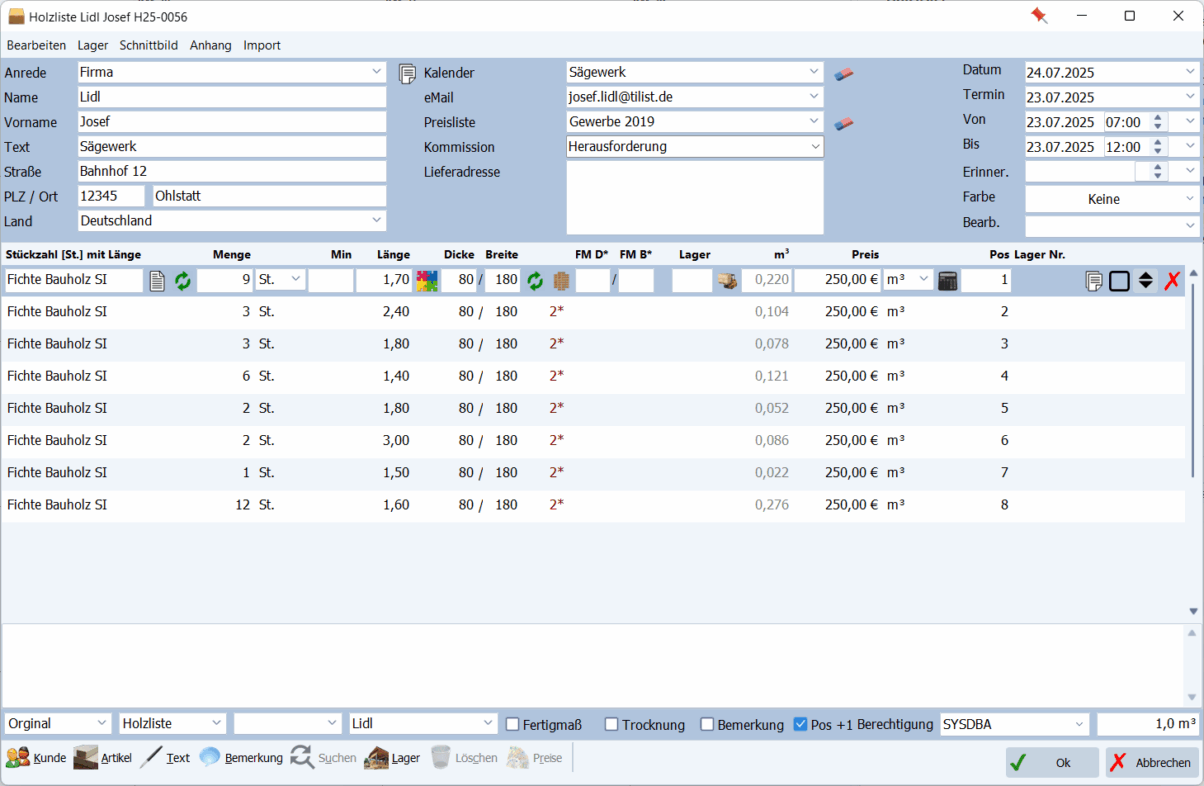Click the black square icon in the edit row
The image size is (1204, 786).
click(x=1119, y=281)
